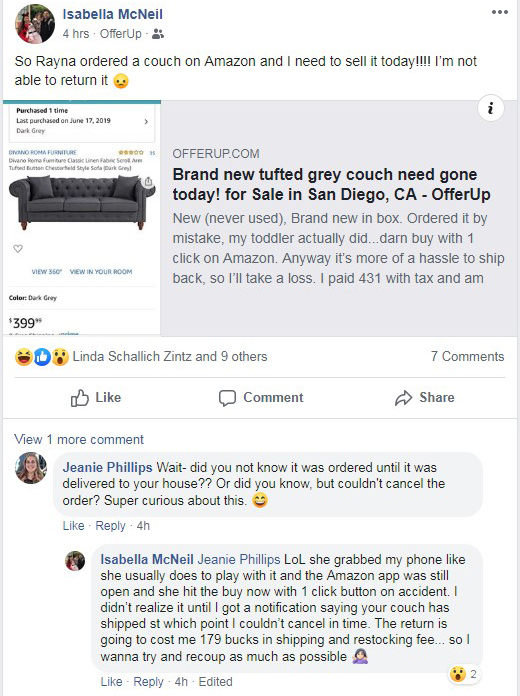520x696 pixels.
Task: Open the post options three-dot menu
Action: 500,12
